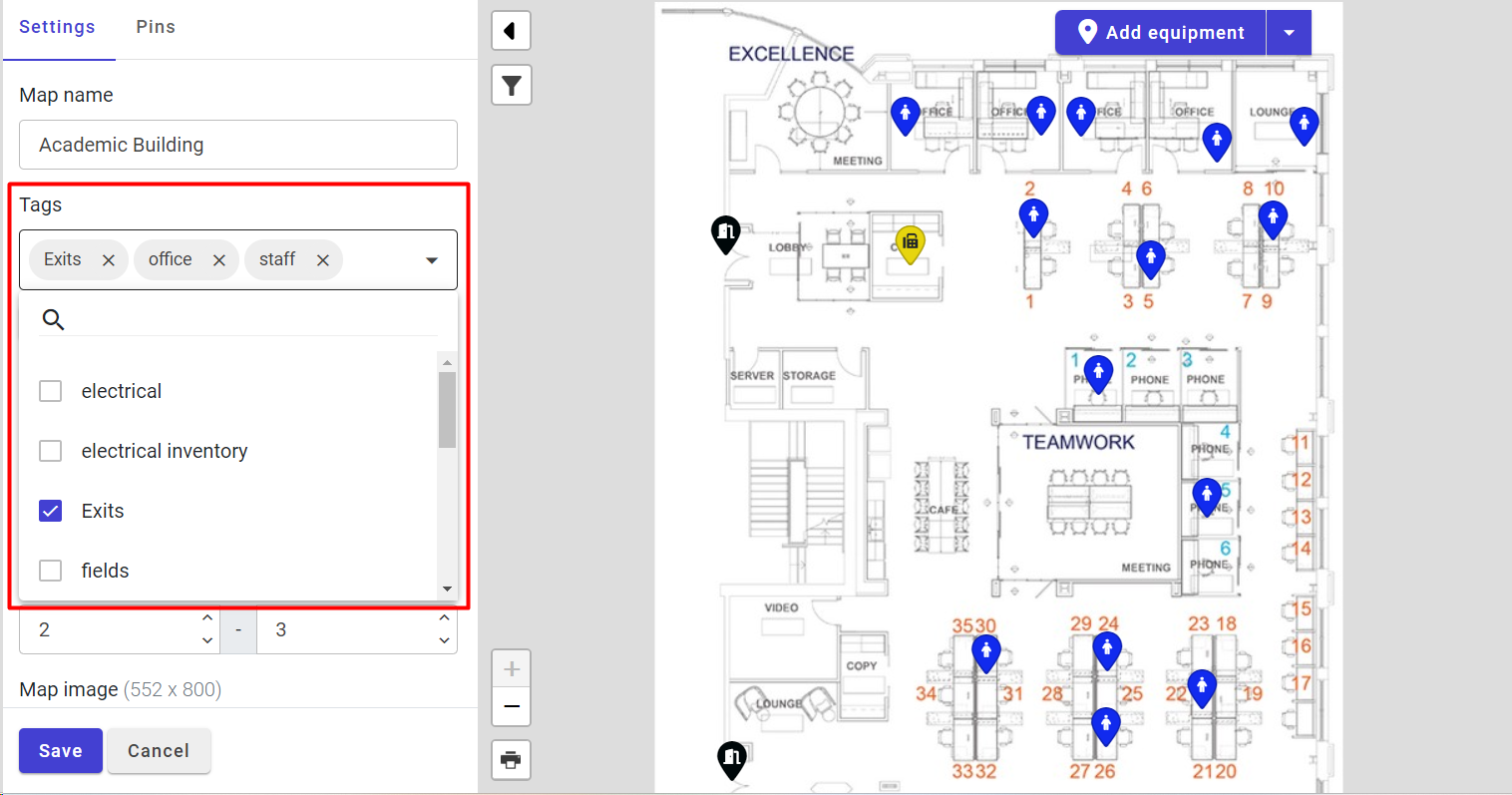This screenshot has height=795, width=1512.
Task: Print the map using the printer icon
Action: 511,760
